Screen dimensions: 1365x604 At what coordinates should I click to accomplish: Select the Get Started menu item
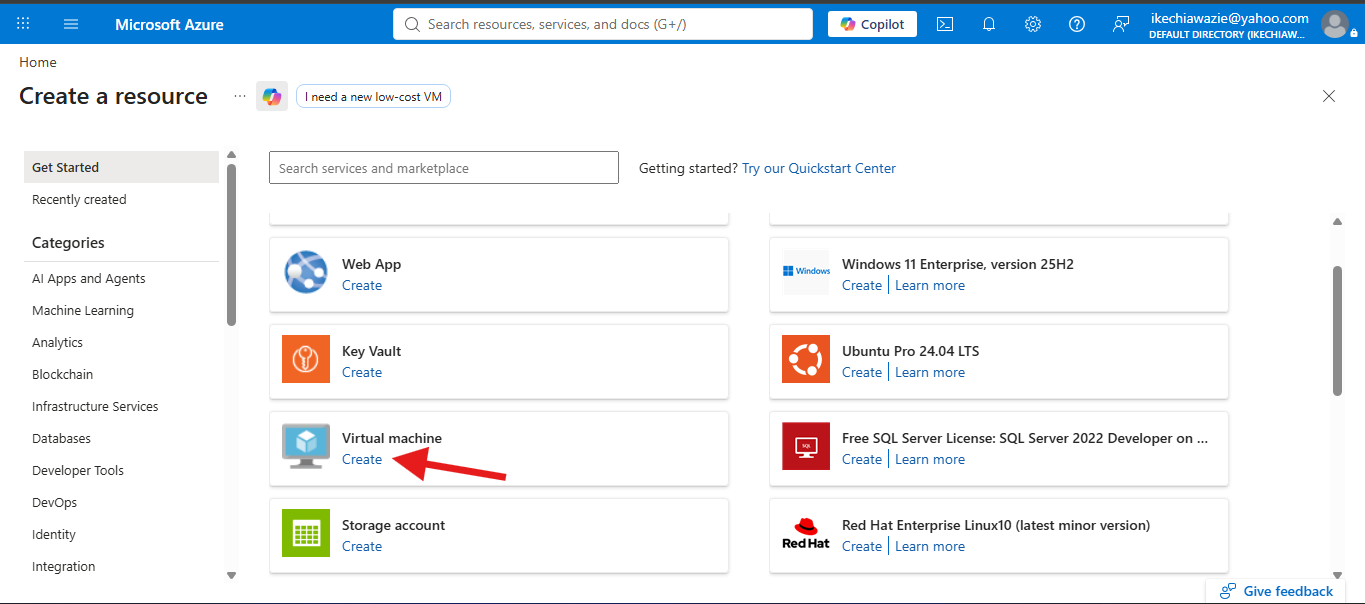[121, 167]
